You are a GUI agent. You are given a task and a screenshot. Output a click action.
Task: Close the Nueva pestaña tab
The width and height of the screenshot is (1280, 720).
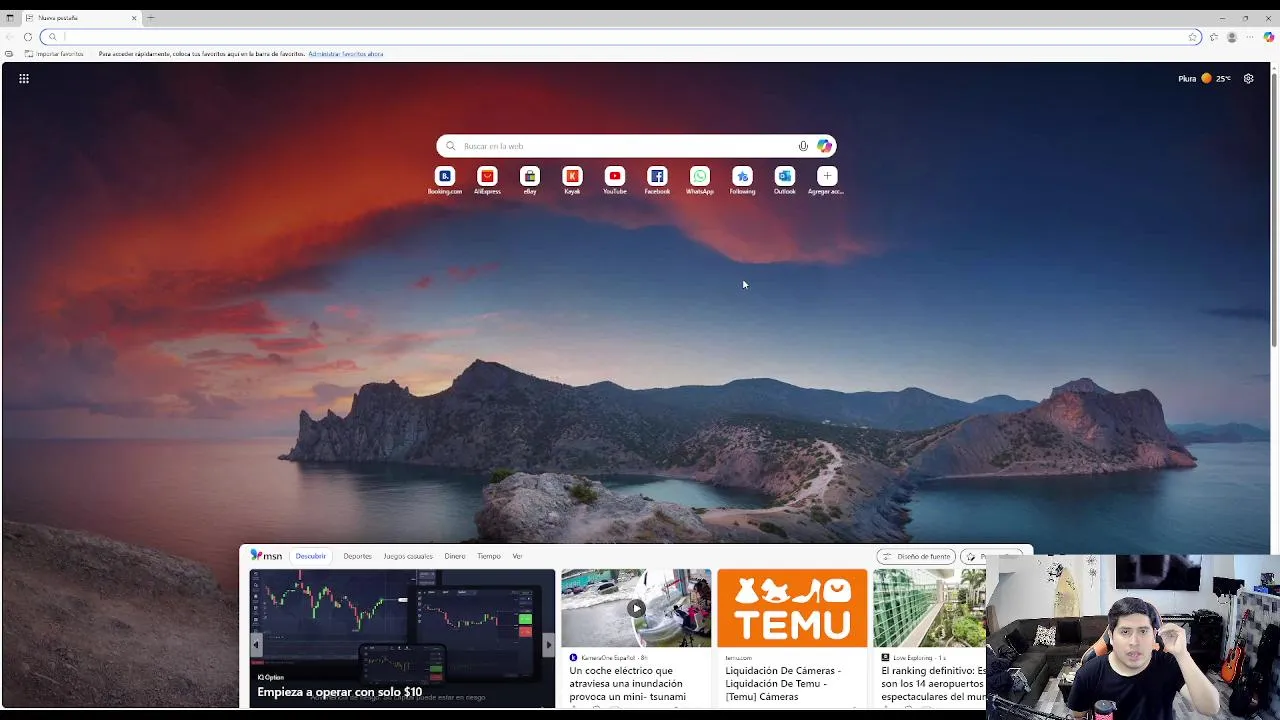134,18
